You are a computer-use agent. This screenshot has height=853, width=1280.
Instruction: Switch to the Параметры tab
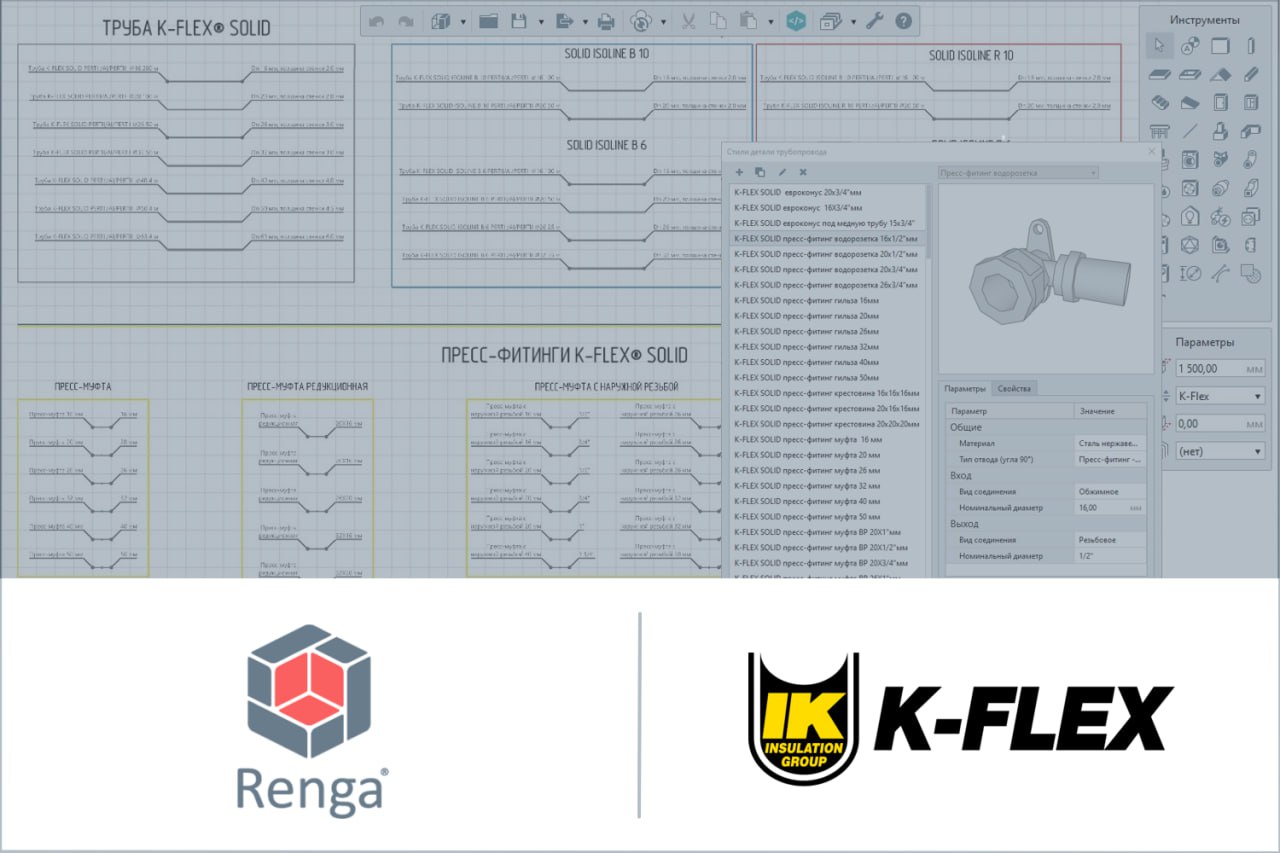click(x=964, y=388)
